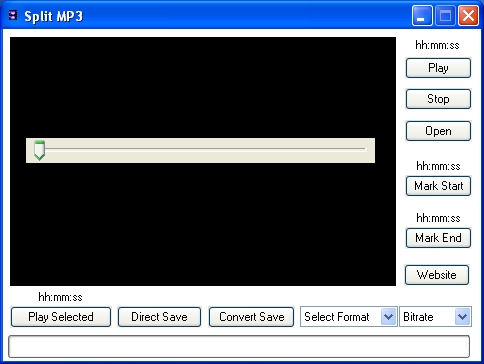Expand the Bitrate dropdown arrow
Image resolution: width=484 pixels, height=364 pixels.
(x=462, y=317)
